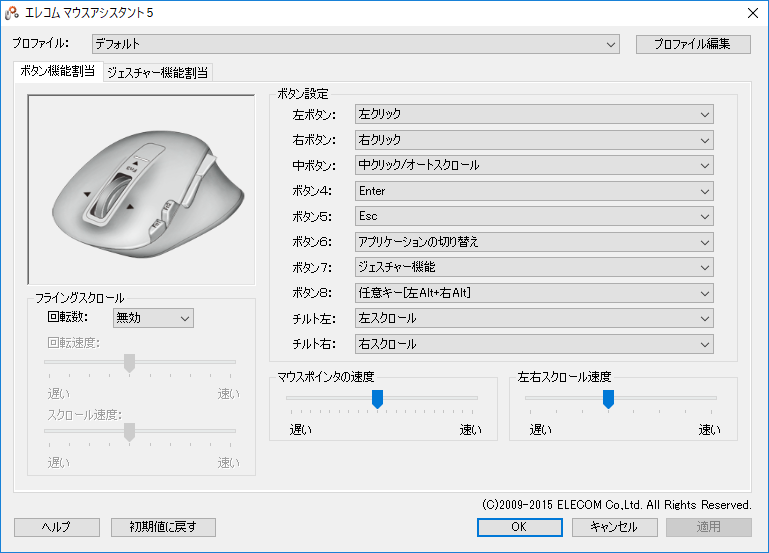Open the 中ボタン assignment dropdown
Image resolution: width=769 pixels, height=553 pixels.
coord(534,165)
